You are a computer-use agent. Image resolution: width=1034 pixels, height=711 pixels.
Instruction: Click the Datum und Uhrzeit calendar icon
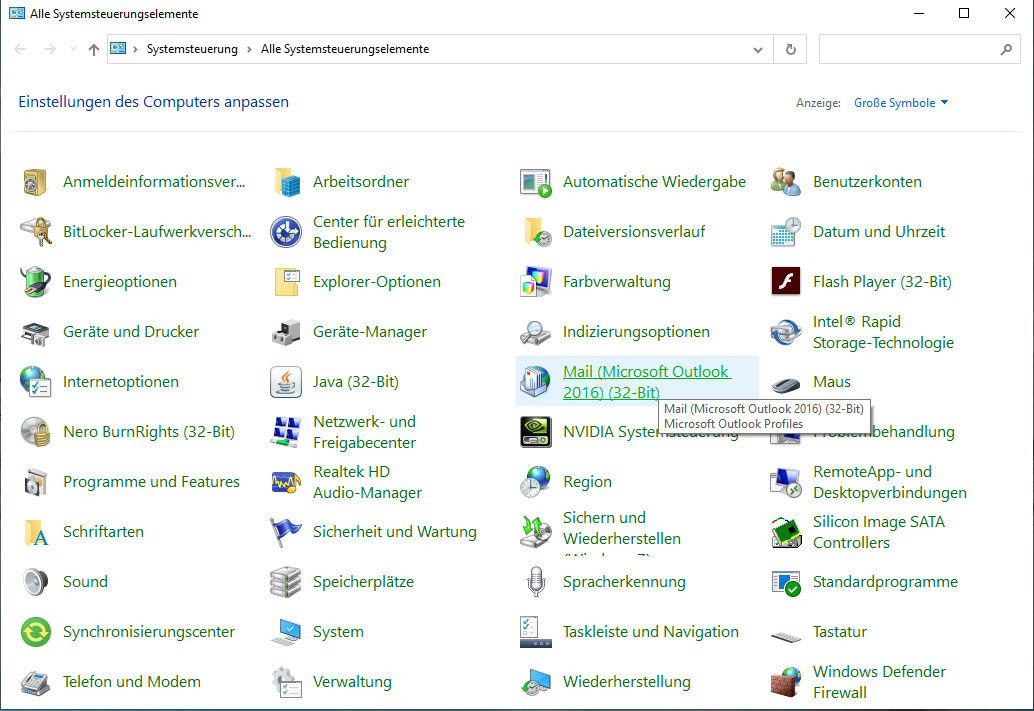tap(785, 232)
